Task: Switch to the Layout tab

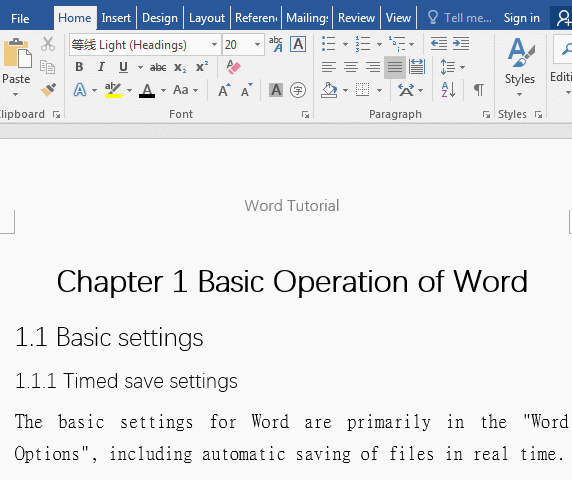Action: (x=207, y=18)
